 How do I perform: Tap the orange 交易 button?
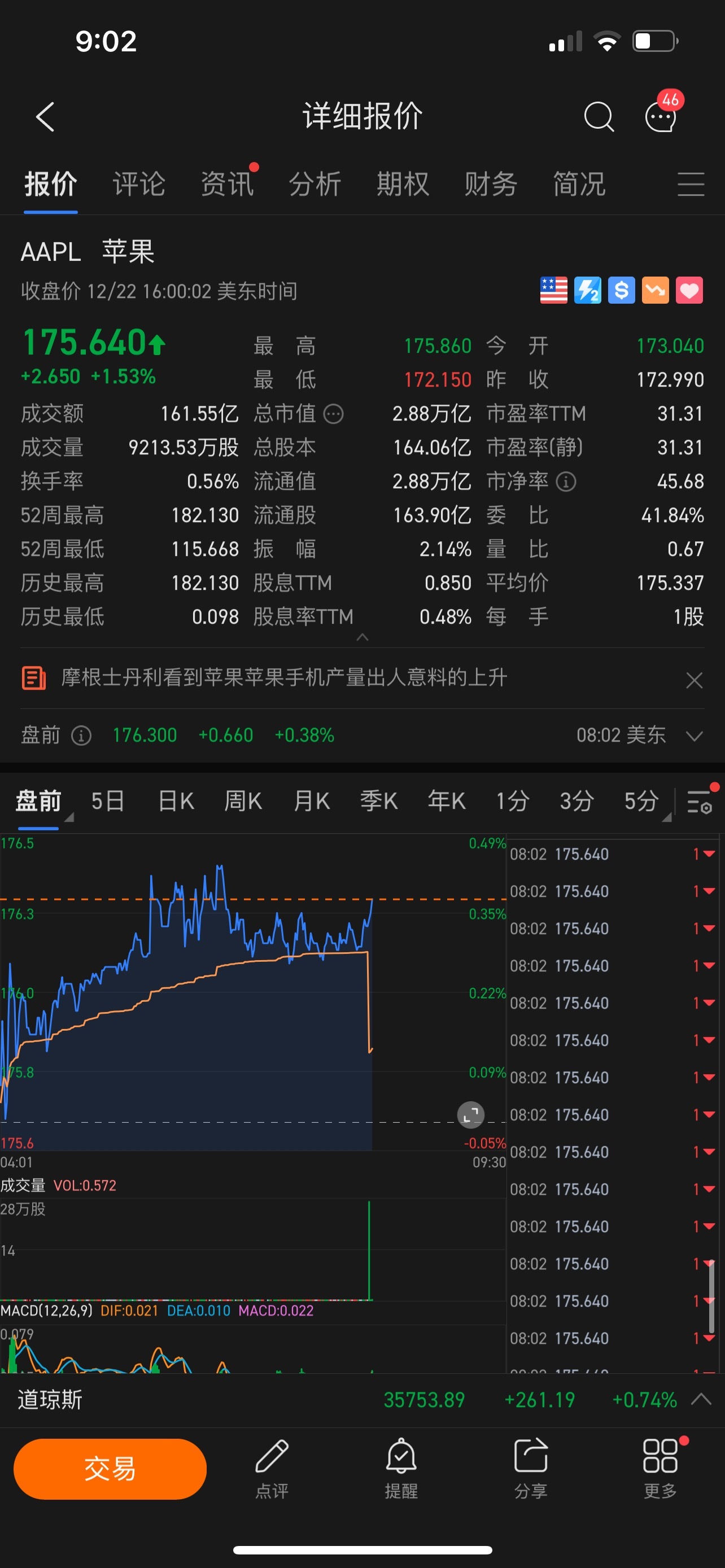pyautogui.click(x=110, y=1469)
